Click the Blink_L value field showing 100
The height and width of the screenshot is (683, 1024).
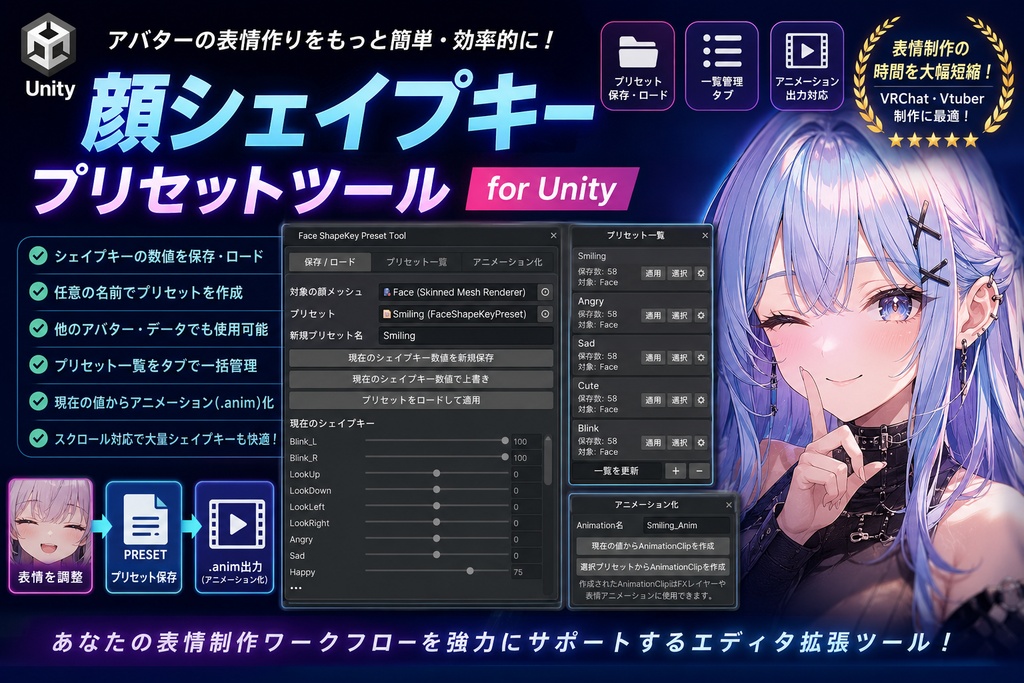[526, 441]
